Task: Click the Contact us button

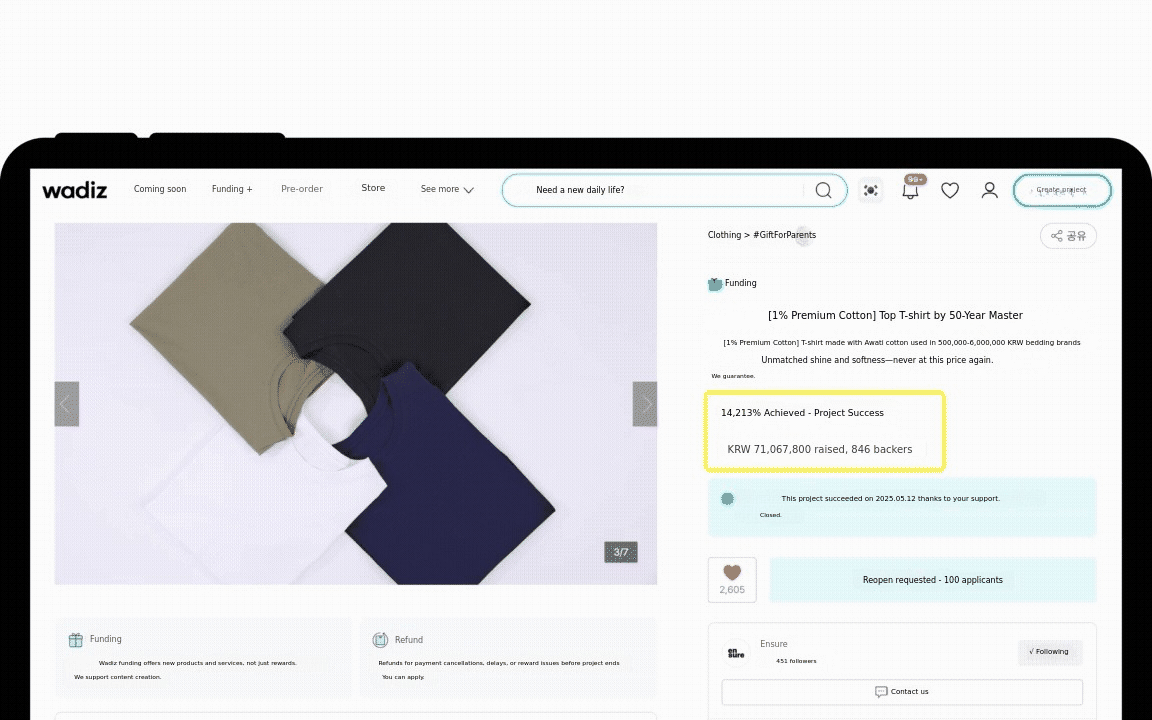Action: click(x=901, y=692)
